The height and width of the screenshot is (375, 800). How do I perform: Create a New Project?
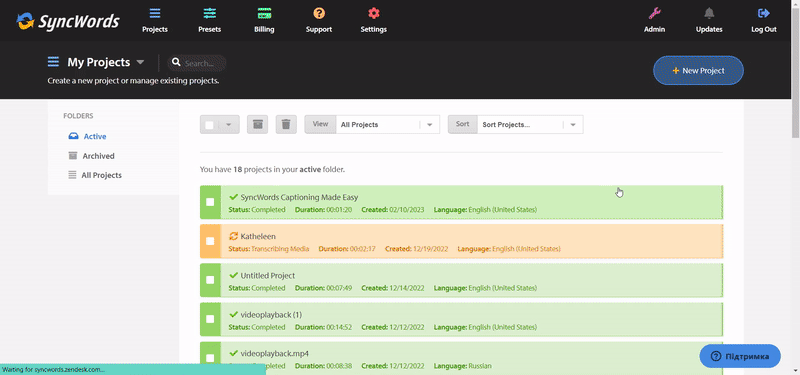coord(698,70)
